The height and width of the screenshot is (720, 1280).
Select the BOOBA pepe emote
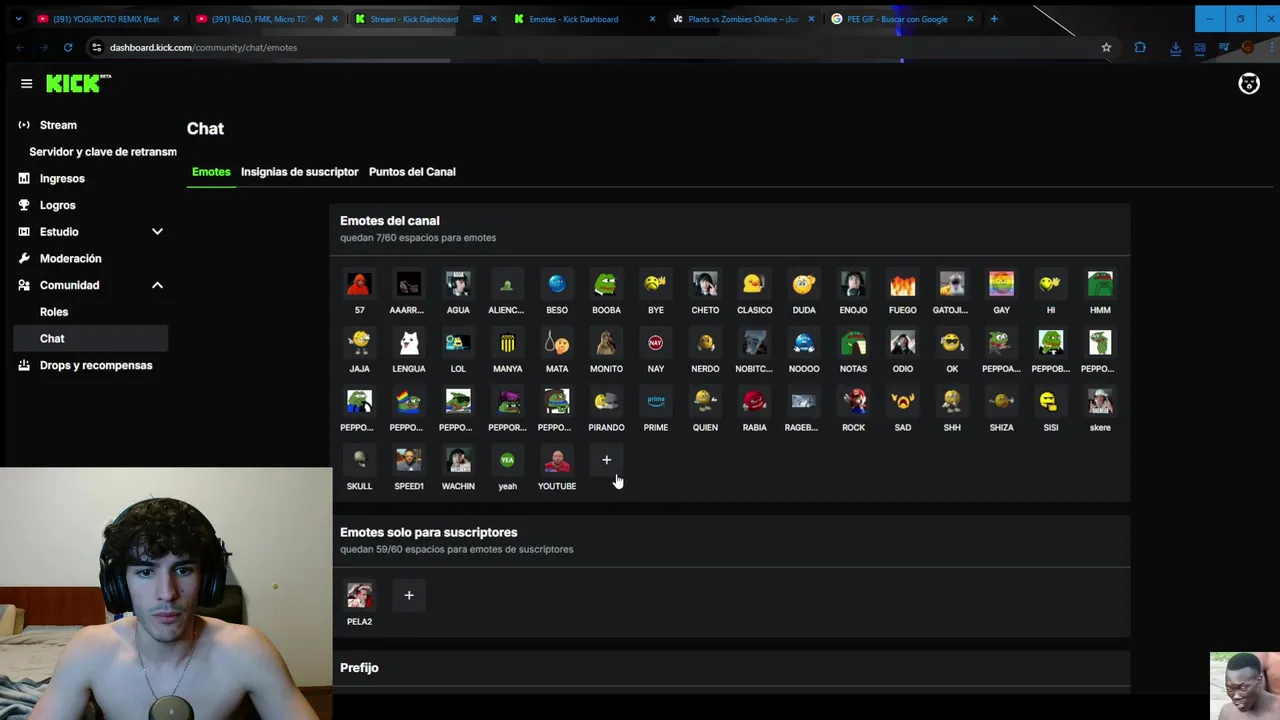(x=606, y=285)
